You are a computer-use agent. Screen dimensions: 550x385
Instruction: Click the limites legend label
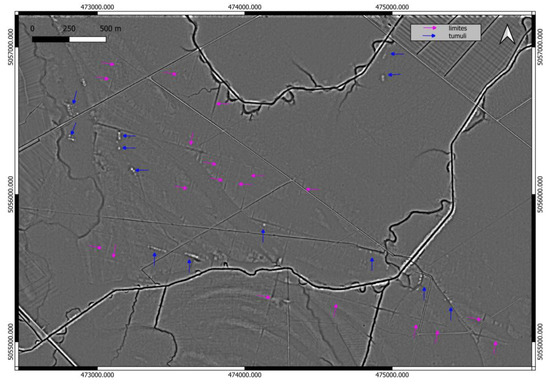[457, 28]
